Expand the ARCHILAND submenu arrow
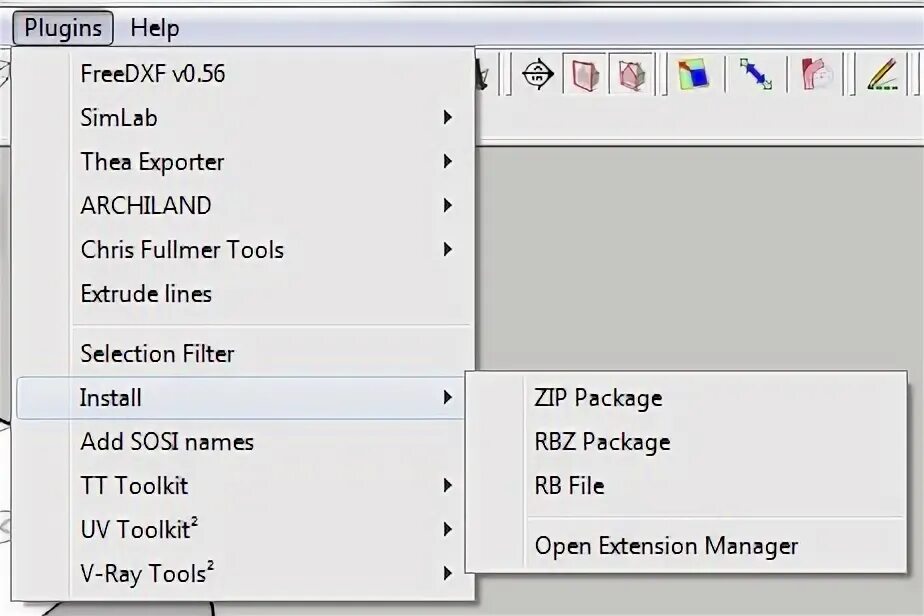Image resolution: width=924 pixels, height=616 pixels. coord(448,205)
